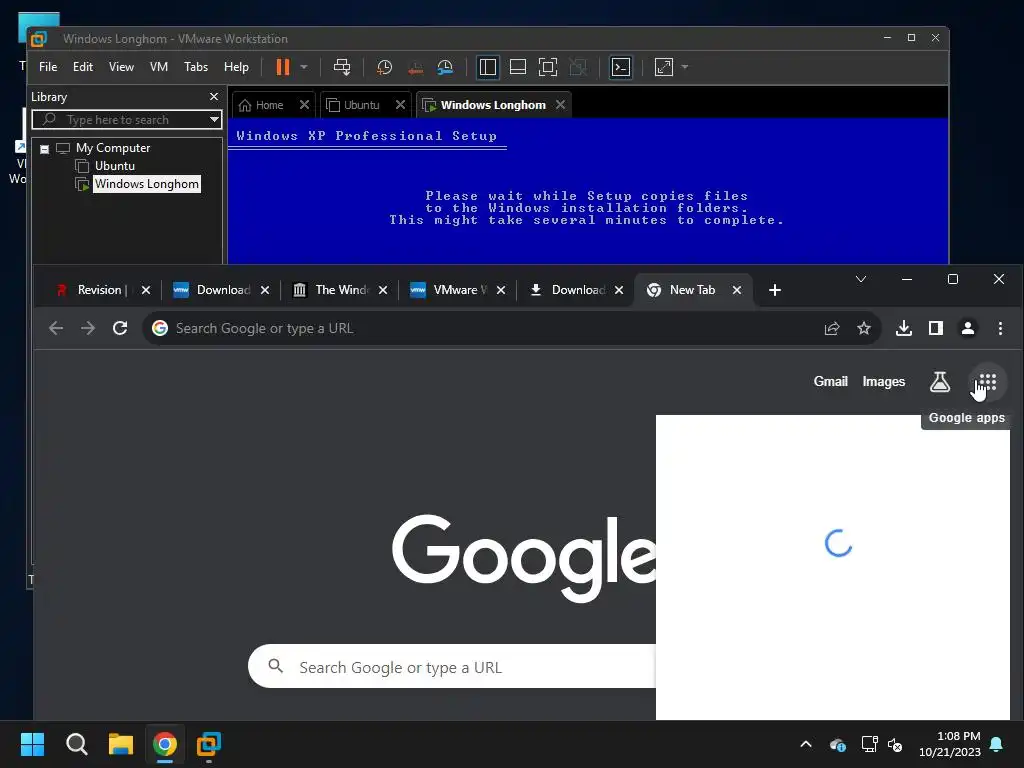Click Send Ctrl+Alt+Del icon in VMware toolbar

[x=342, y=67]
